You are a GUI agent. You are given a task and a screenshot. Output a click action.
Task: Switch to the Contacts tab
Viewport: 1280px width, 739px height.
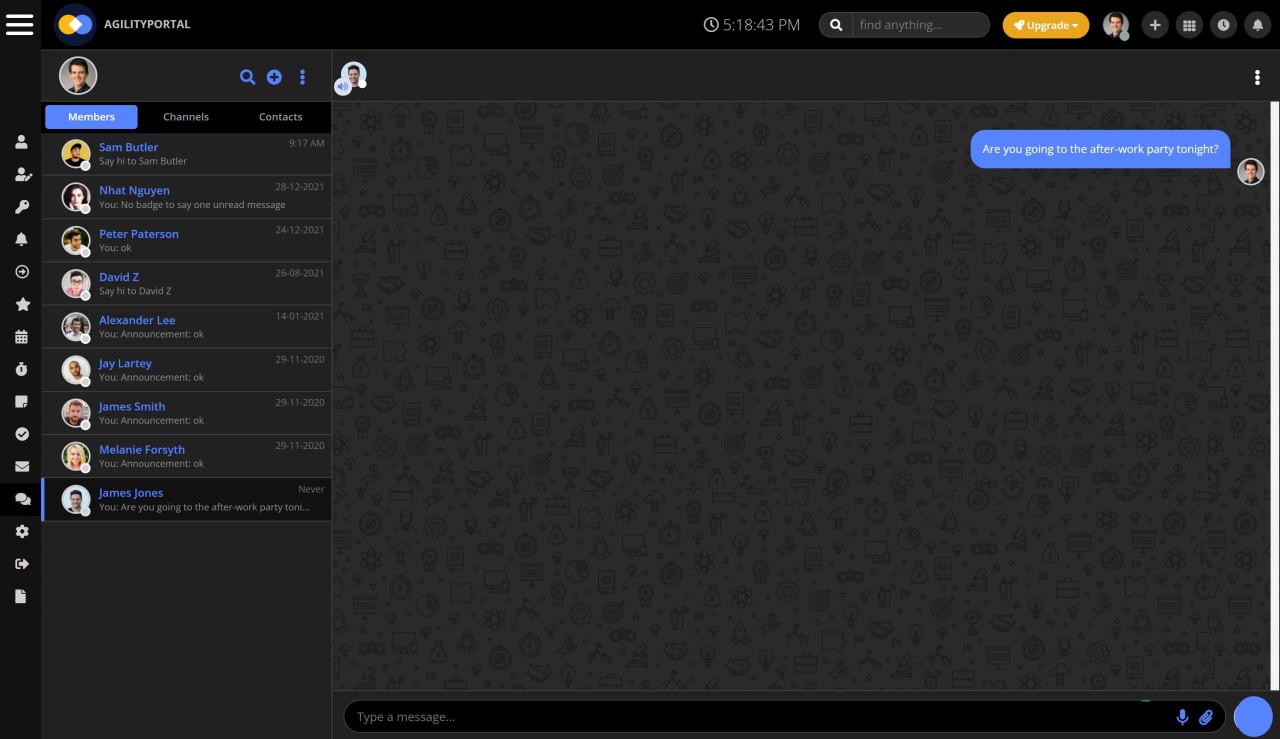280,117
